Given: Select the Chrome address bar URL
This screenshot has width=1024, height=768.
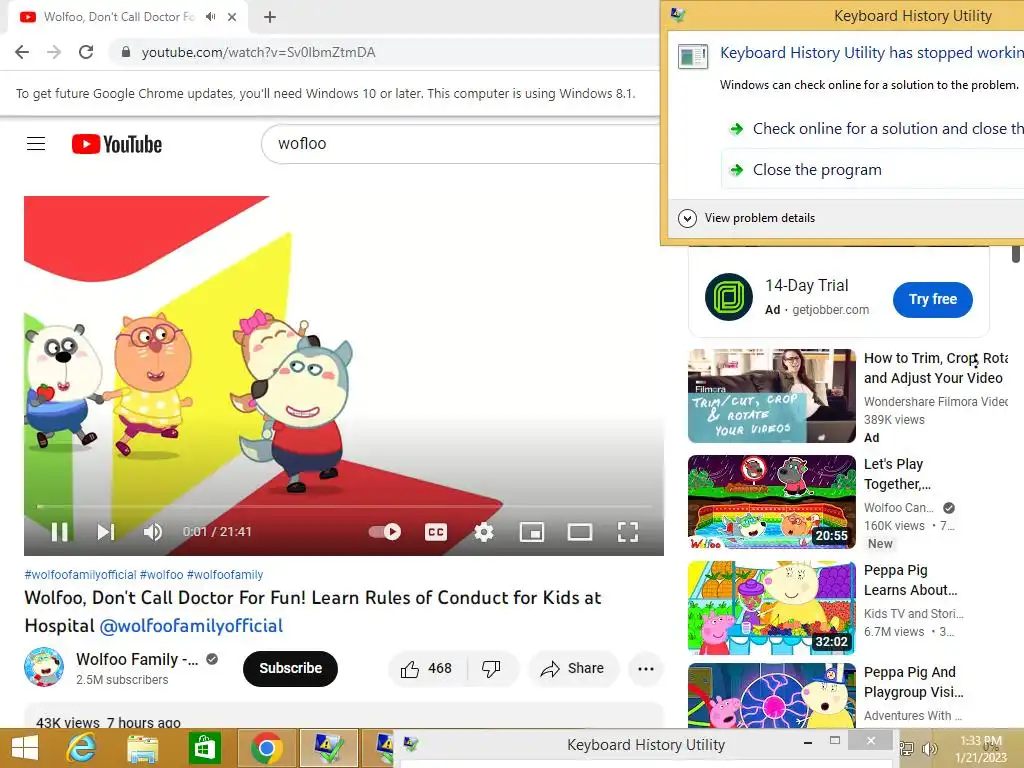Looking at the screenshot, I should click(259, 52).
